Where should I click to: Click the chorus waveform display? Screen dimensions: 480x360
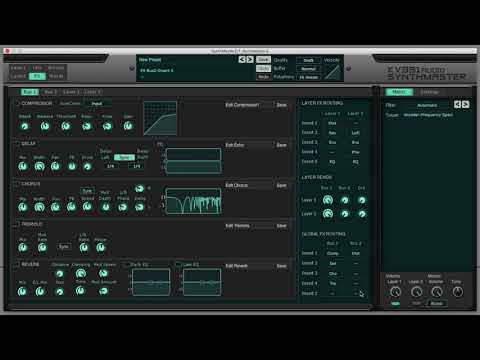(x=193, y=201)
